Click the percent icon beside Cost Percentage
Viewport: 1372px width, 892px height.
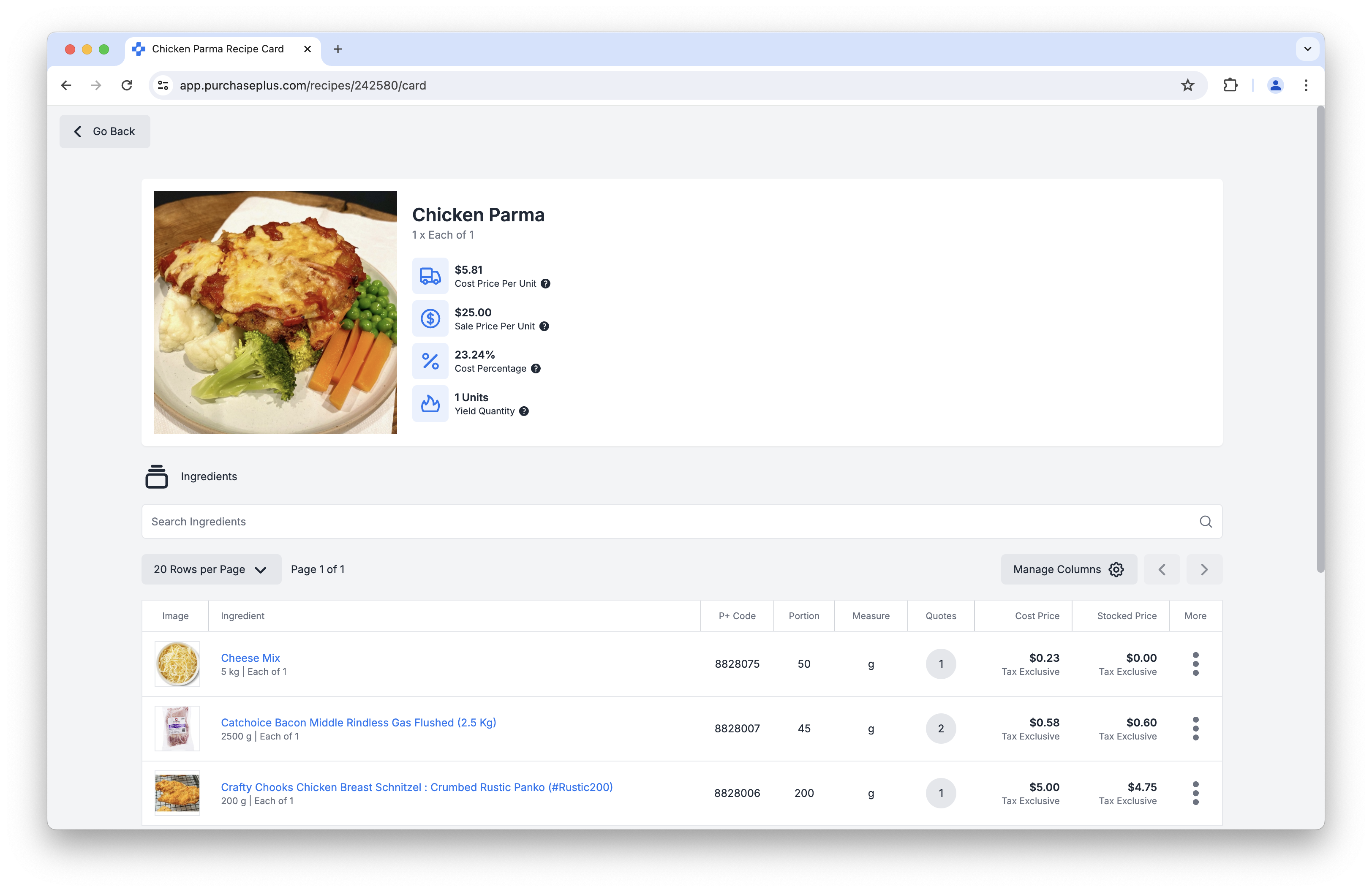(430, 361)
